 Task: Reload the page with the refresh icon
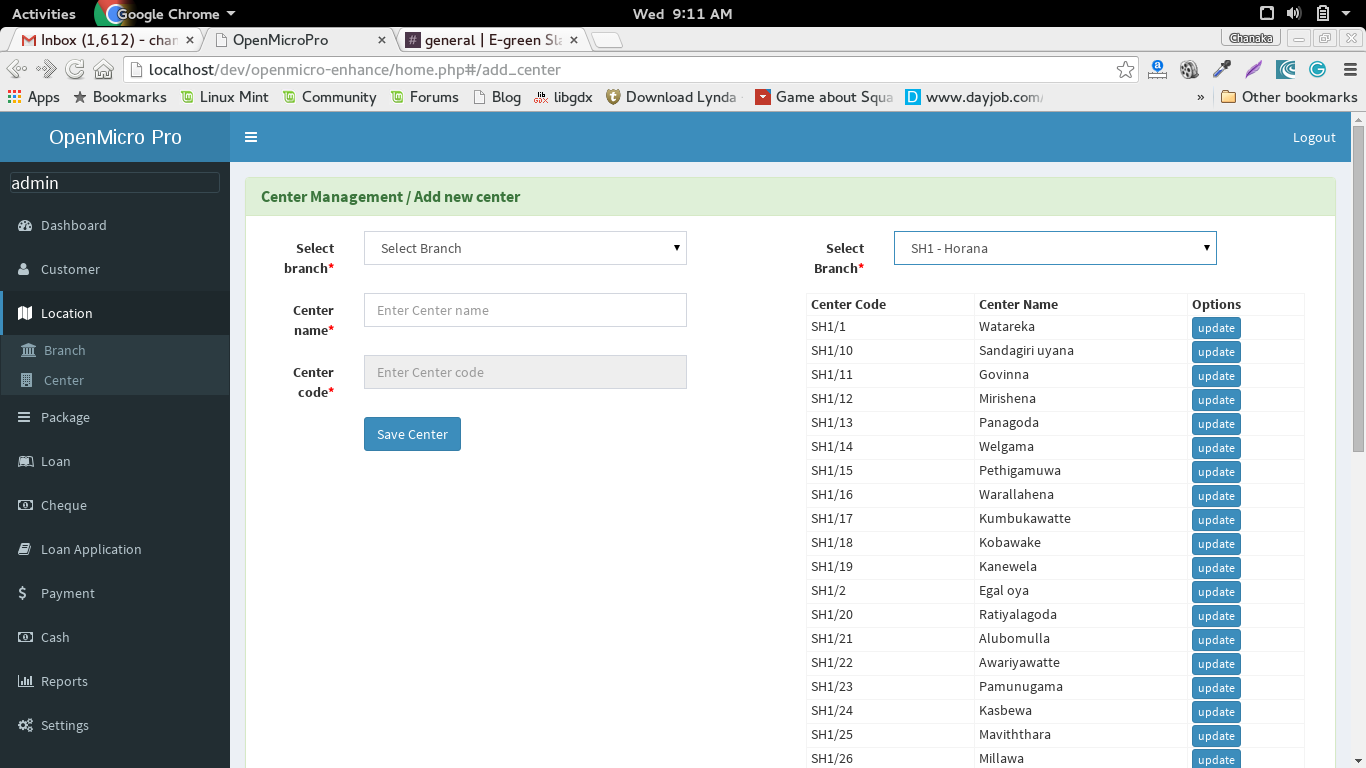tap(75, 69)
